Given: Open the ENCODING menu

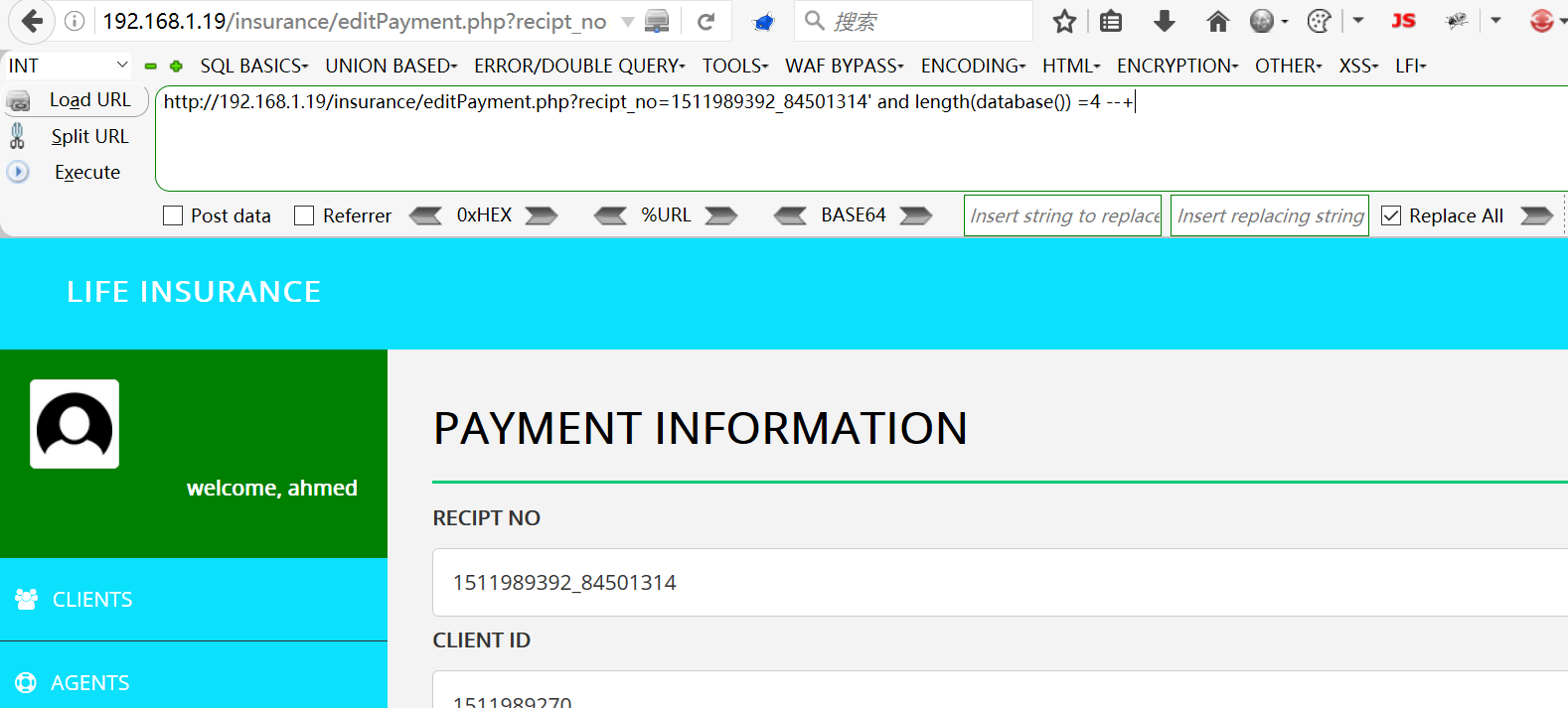Looking at the screenshot, I should pos(973,66).
